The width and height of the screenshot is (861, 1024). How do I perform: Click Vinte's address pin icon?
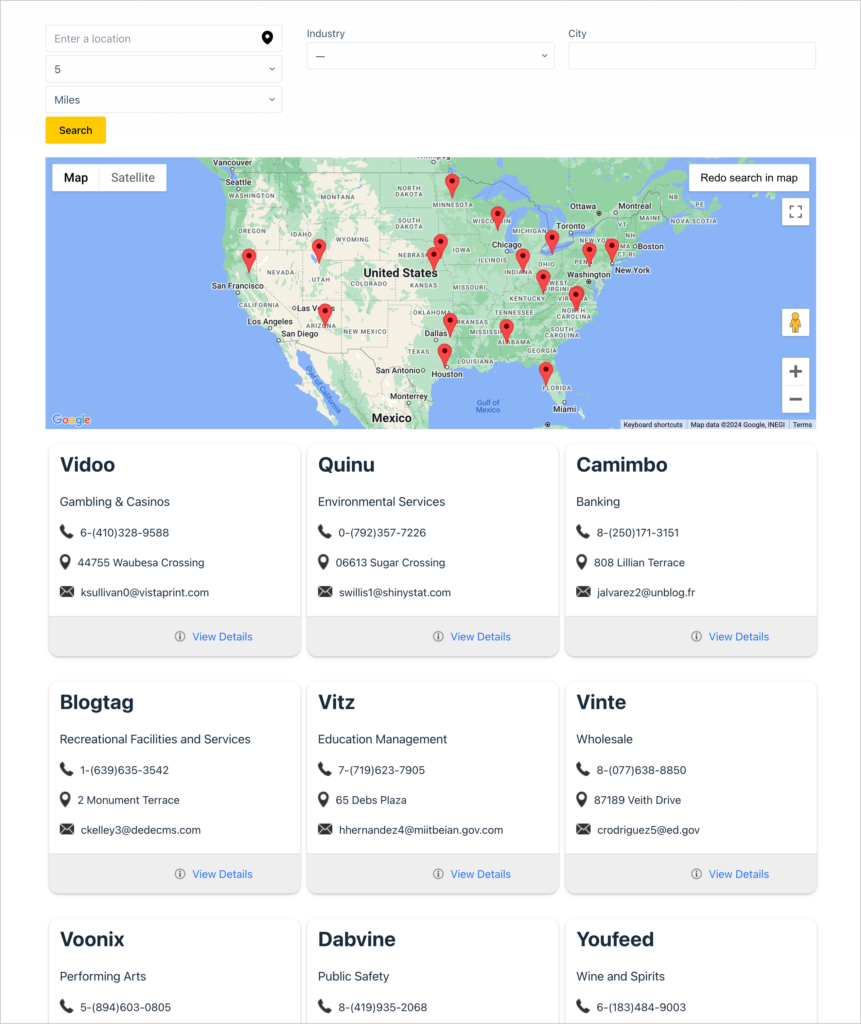(581, 799)
